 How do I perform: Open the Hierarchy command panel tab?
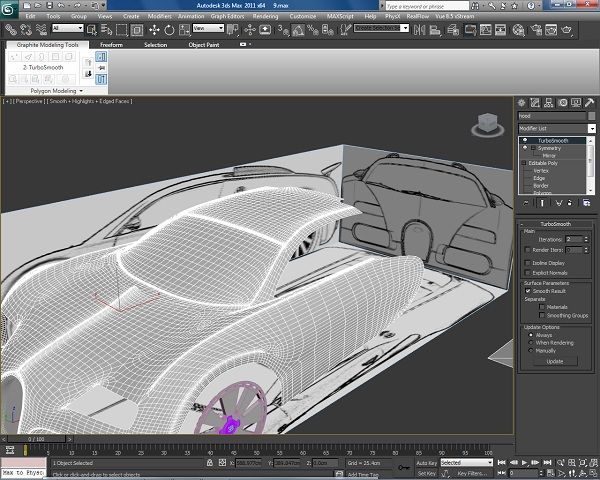548,103
